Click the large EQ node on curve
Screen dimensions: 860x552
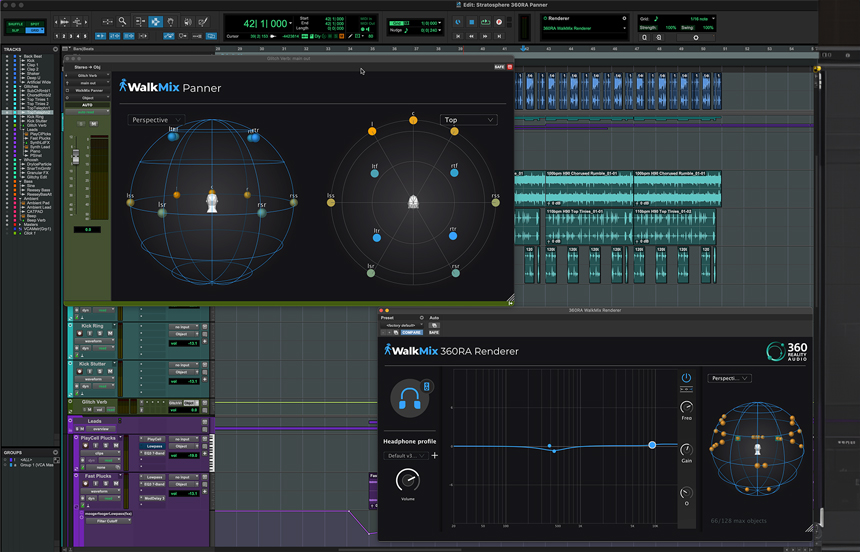pyautogui.click(x=652, y=445)
